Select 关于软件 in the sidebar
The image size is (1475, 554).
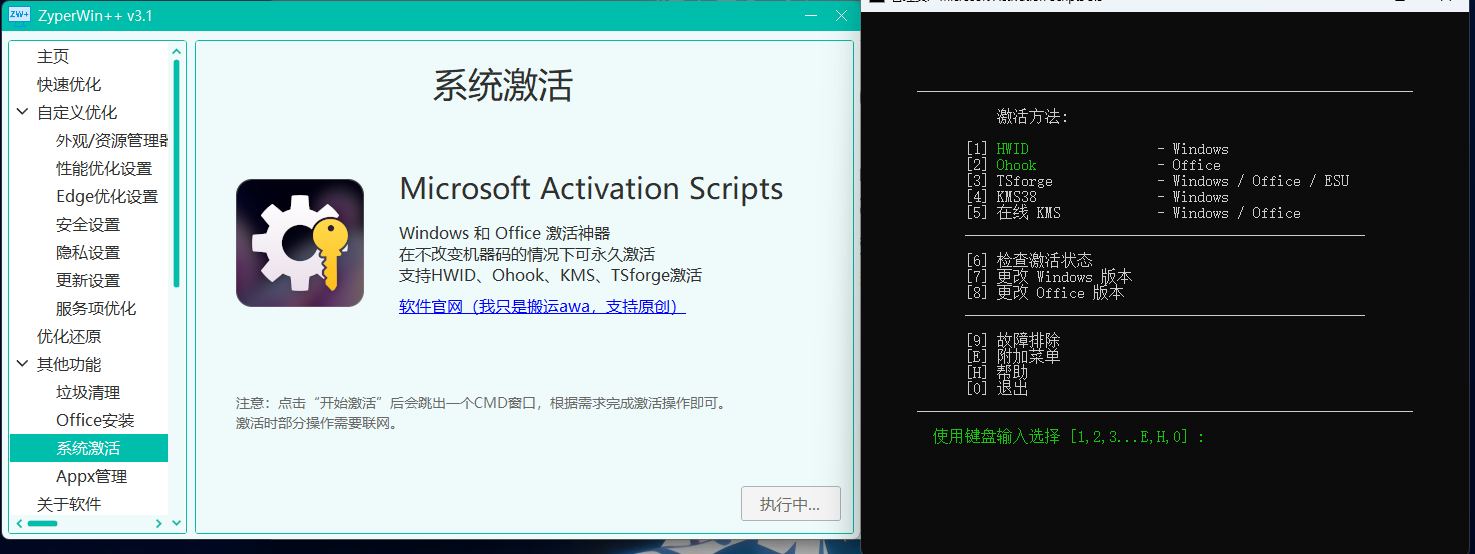69,505
